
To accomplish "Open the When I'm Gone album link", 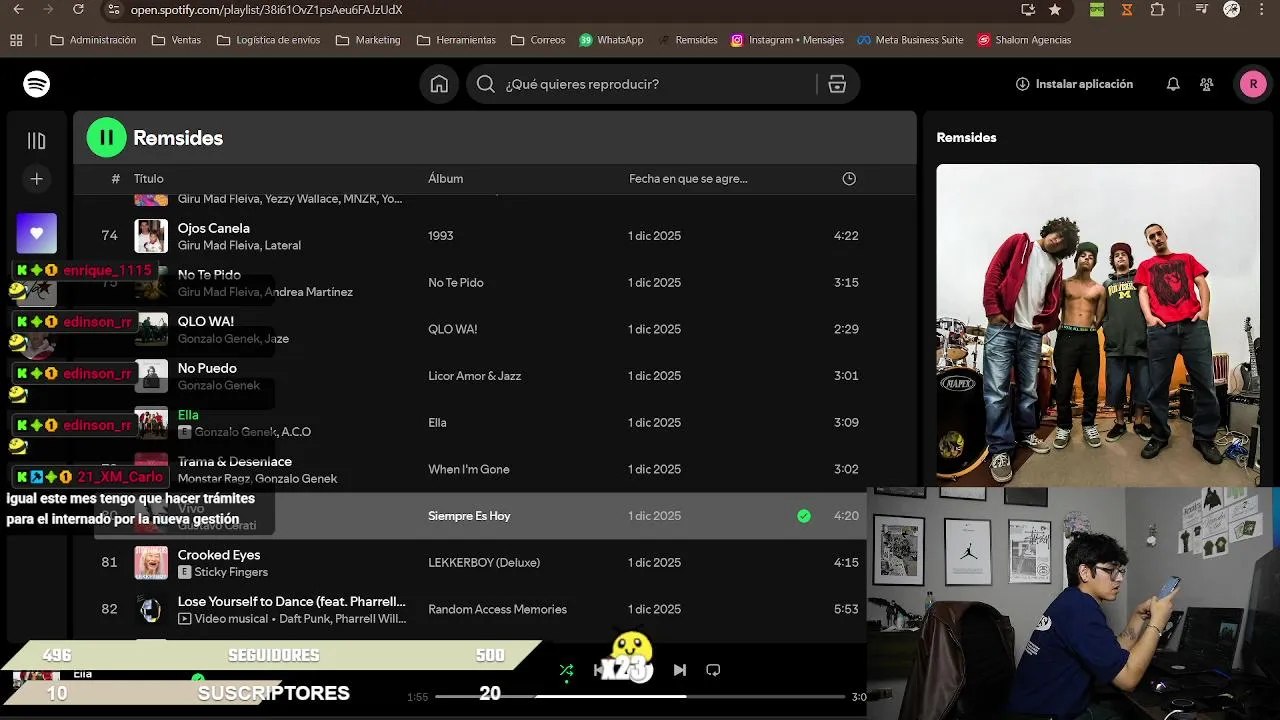I will (469, 469).
